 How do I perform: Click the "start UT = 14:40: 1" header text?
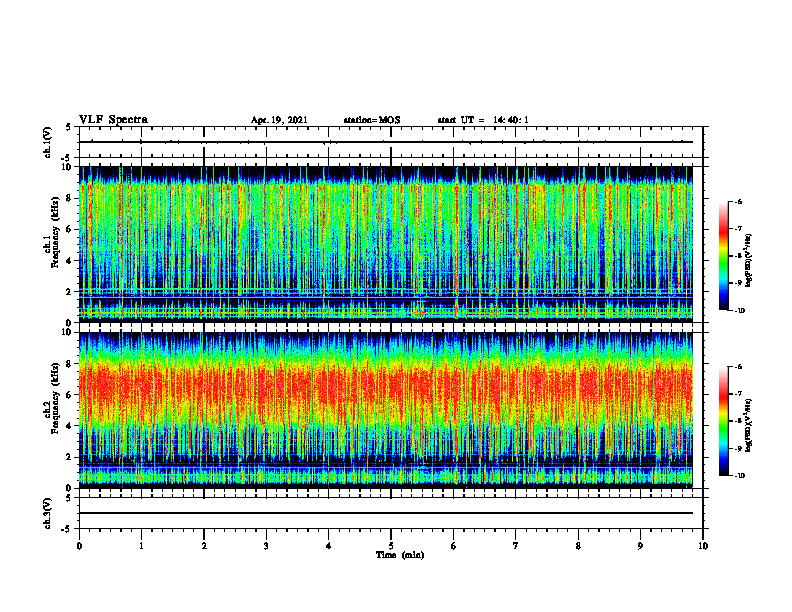coord(483,120)
